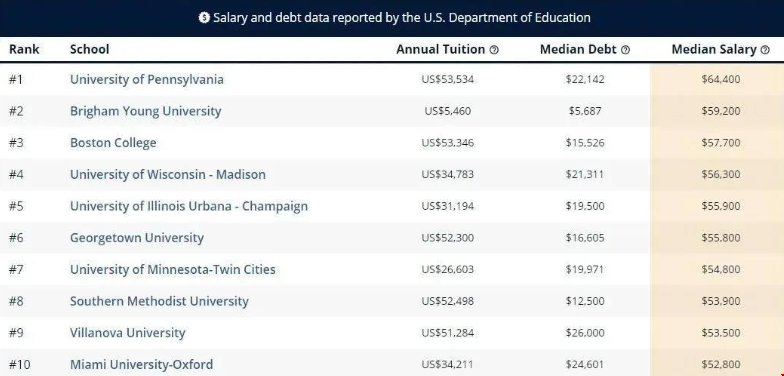Screen dimensions: 784x376
Task: Sort by Annual Tuition column header
Action: (x=440, y=50)
